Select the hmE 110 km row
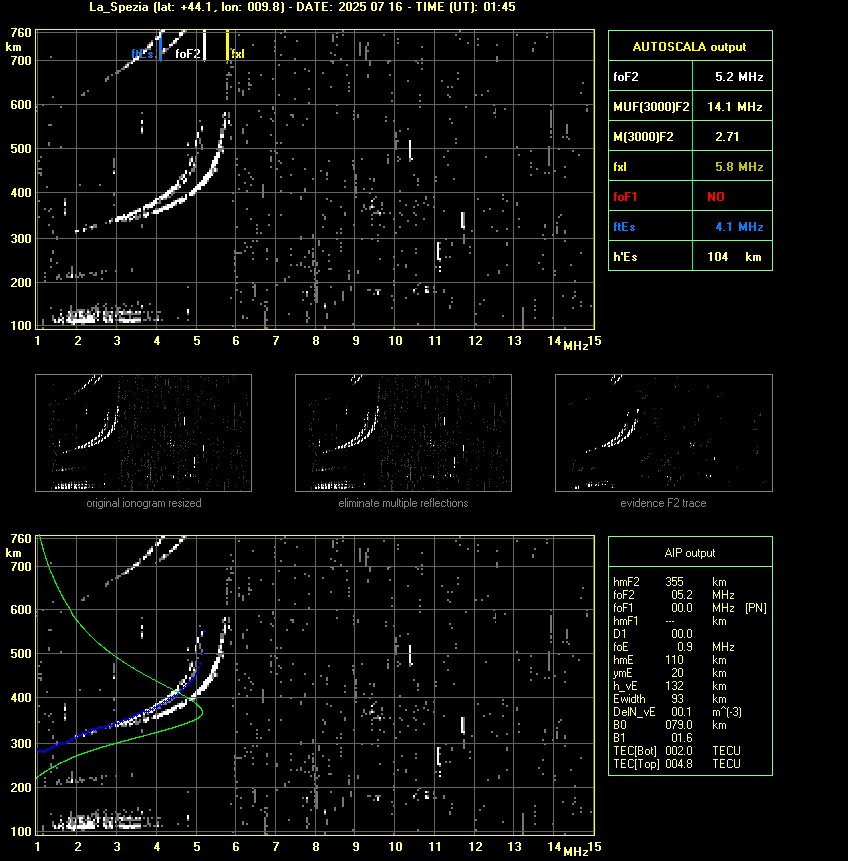Viewport: 848px width, 861px height. 670,660
